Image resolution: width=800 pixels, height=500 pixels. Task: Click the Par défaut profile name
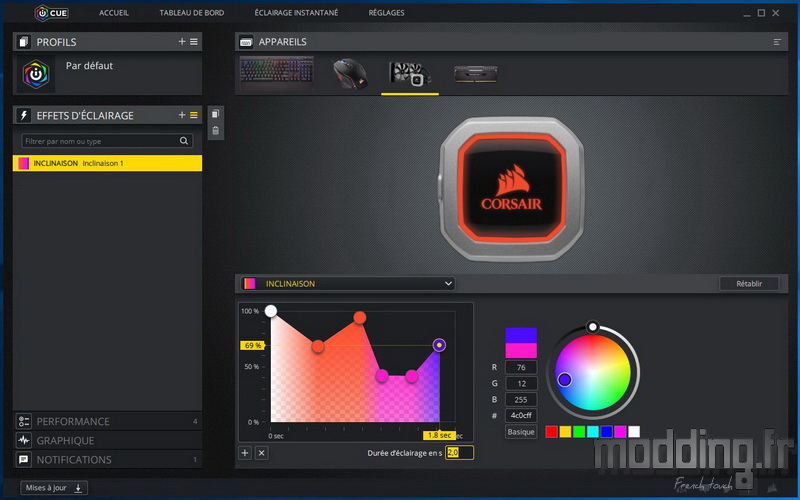pyautogui.click(x=89, y=65)
